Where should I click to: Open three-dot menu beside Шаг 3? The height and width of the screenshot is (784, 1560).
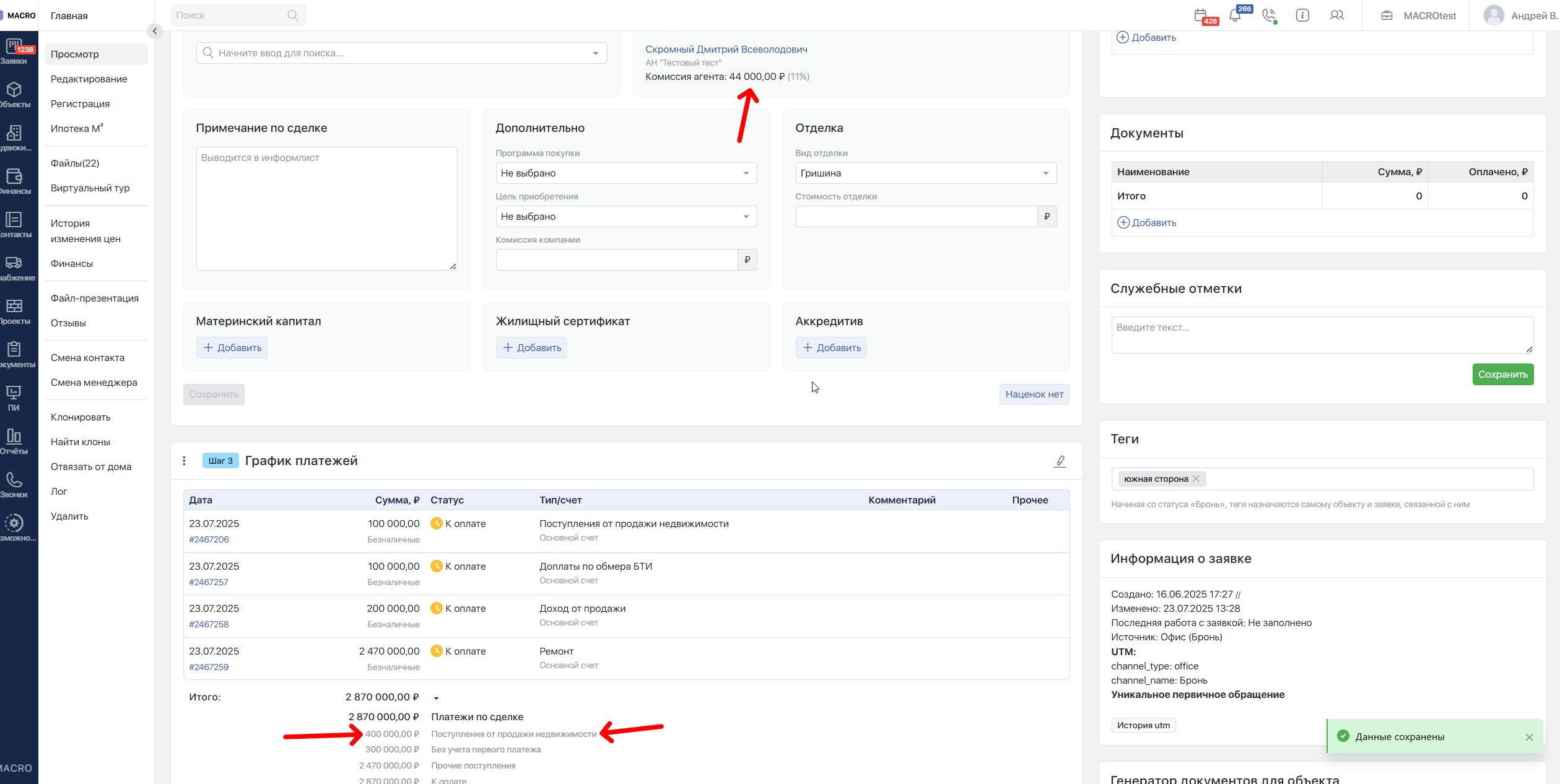(x=184, y=461)
